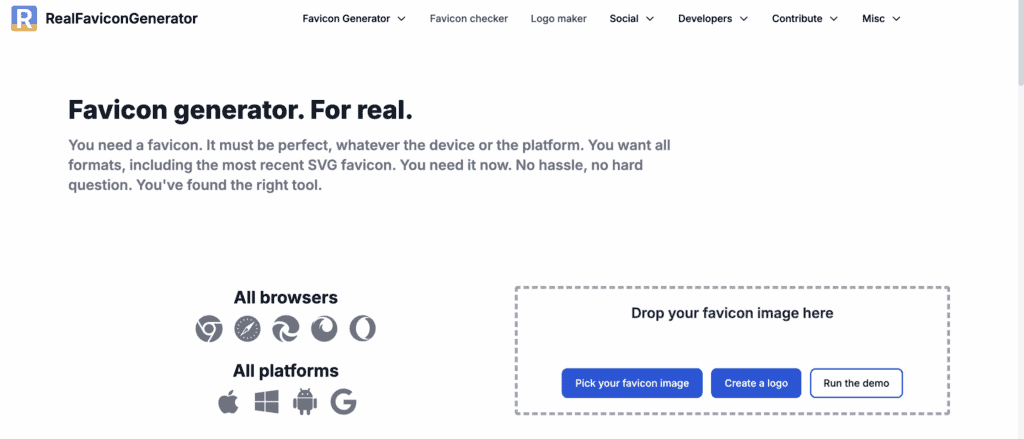Click the Safari compass browser icon
The height and width of the screenshot is (439, 1024).
248,328
